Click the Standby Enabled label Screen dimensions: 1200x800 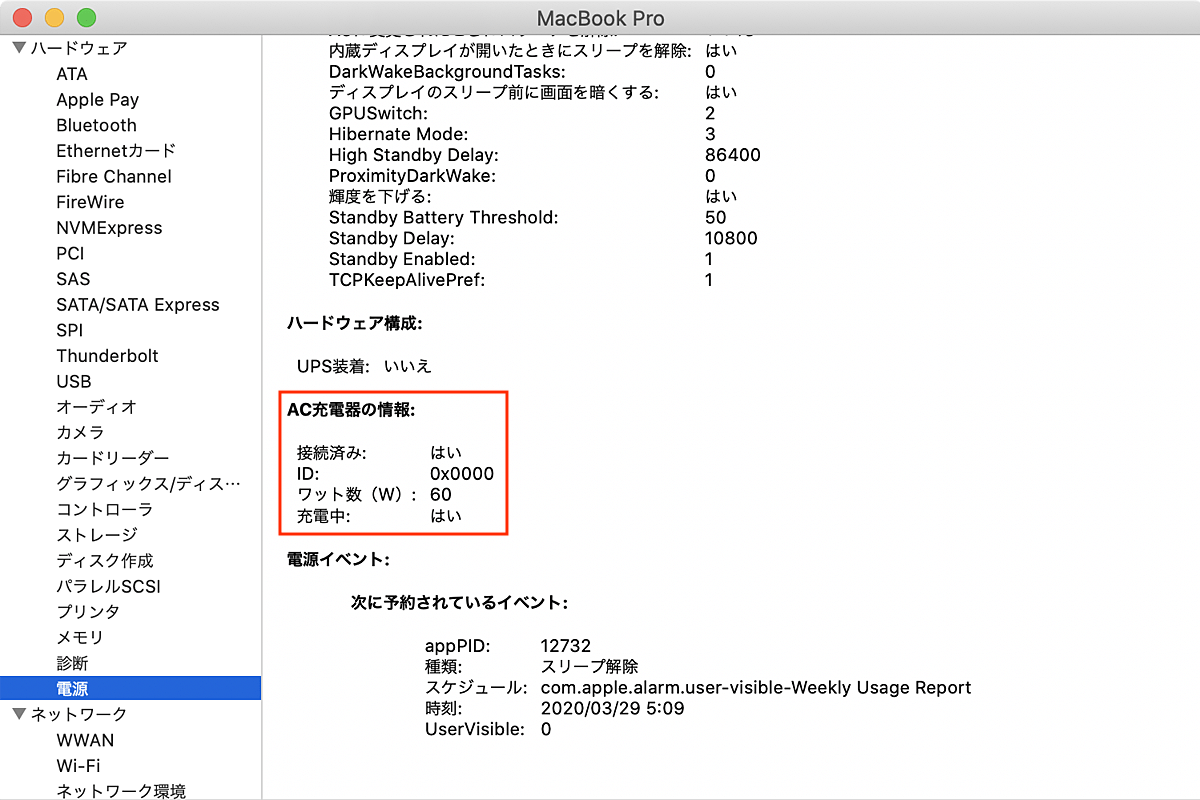[x=402, y=259]
